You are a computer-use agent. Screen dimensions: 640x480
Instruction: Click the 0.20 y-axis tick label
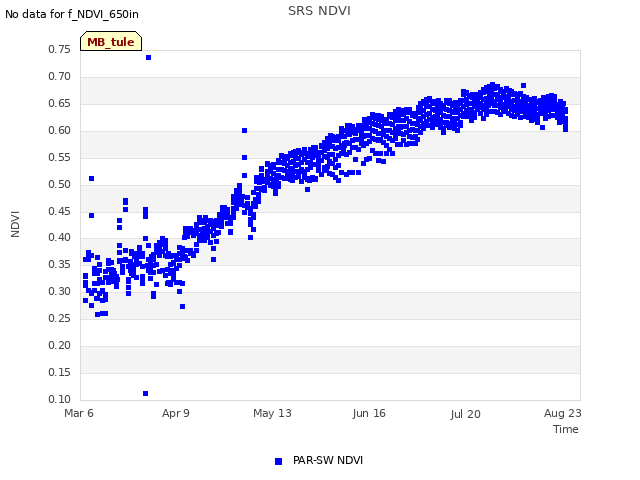[60, 345]
